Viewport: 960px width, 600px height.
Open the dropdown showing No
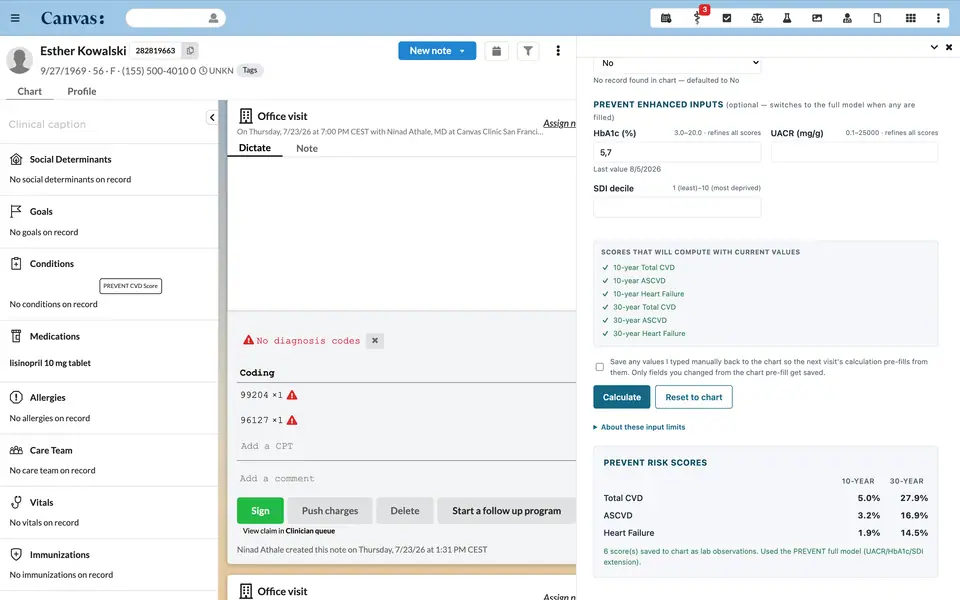click(x=677, y=63)
